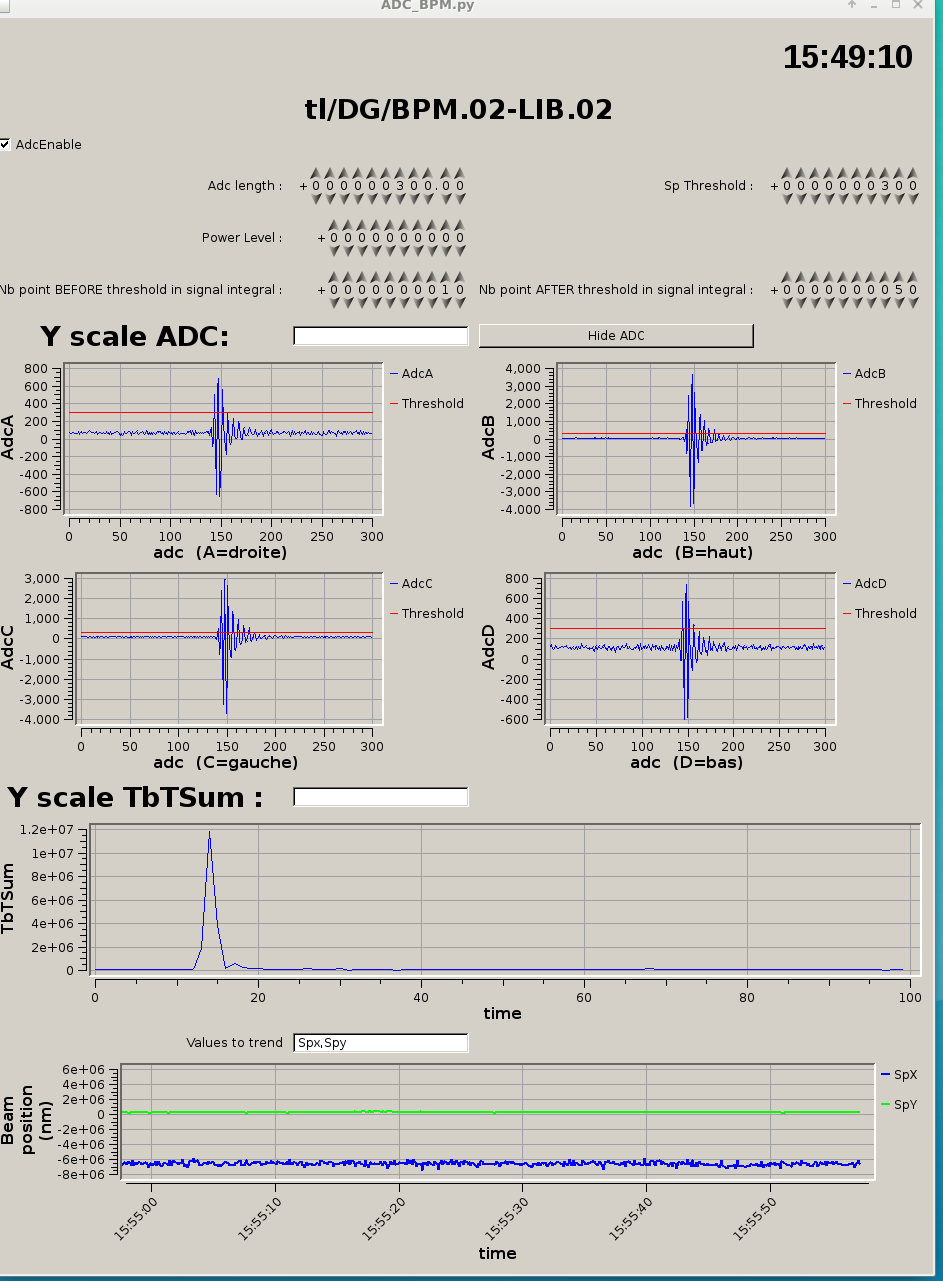Toggle the AdcEnable checkbox

click(x=6, y=145)
